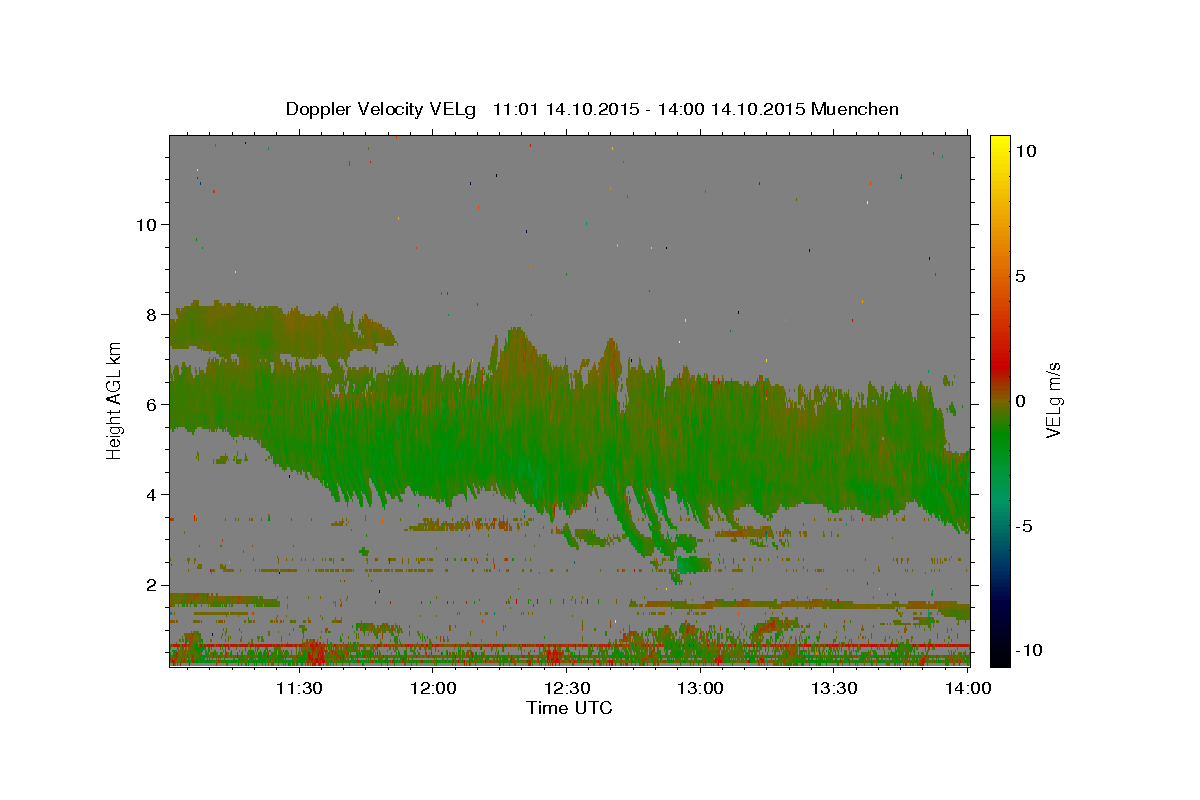This screenshot has width=1200, height=800.
Task: Click the yellow top of the colorbar
Action: click(x=999, y=145)
